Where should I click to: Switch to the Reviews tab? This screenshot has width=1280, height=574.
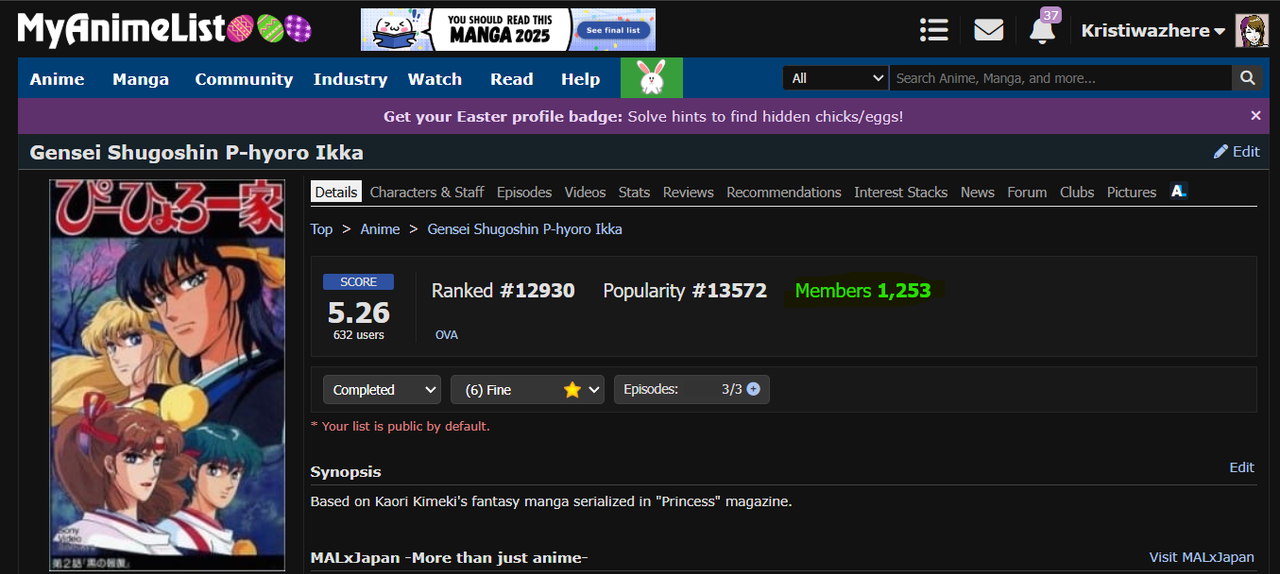[689, 192]
